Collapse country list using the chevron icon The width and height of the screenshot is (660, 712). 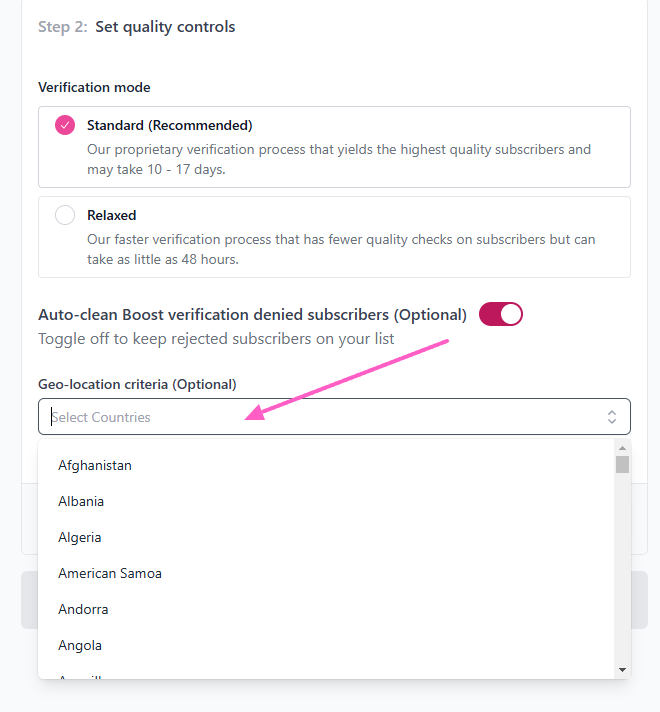pyautogui.click(x=612, y=417)
